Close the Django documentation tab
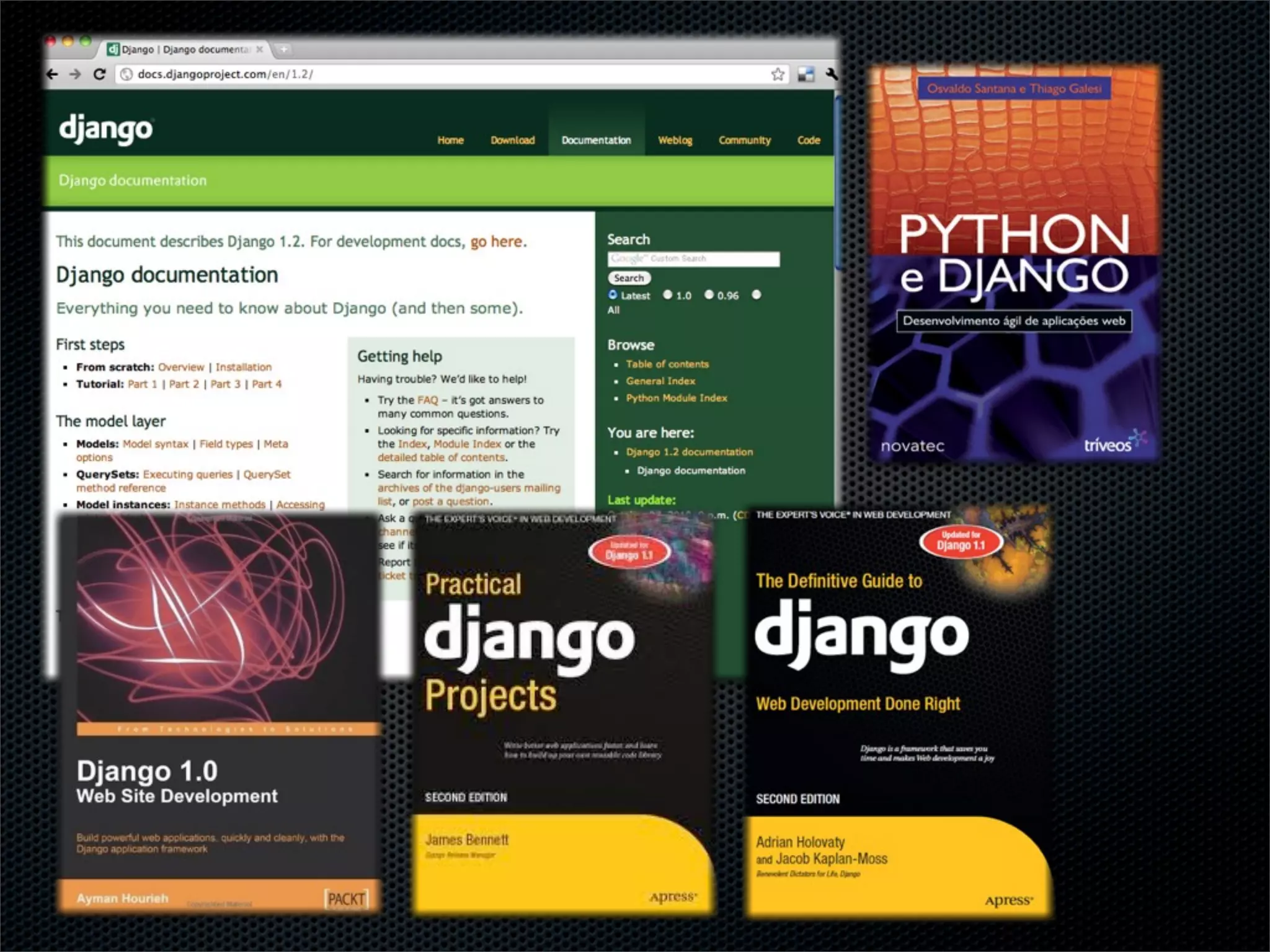This screenshot has height=952, width=1270. [260, 49]
